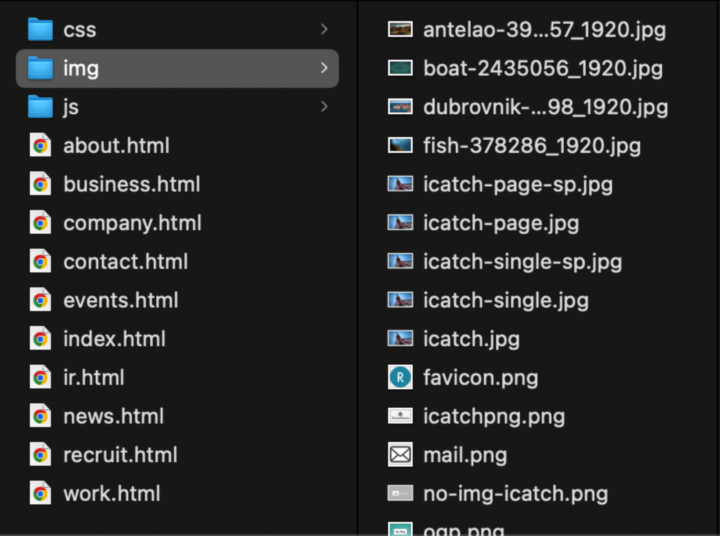Viewport: 720px width, 536px height.
Task: Expand the img folder chevron
Action: point(324,68)
